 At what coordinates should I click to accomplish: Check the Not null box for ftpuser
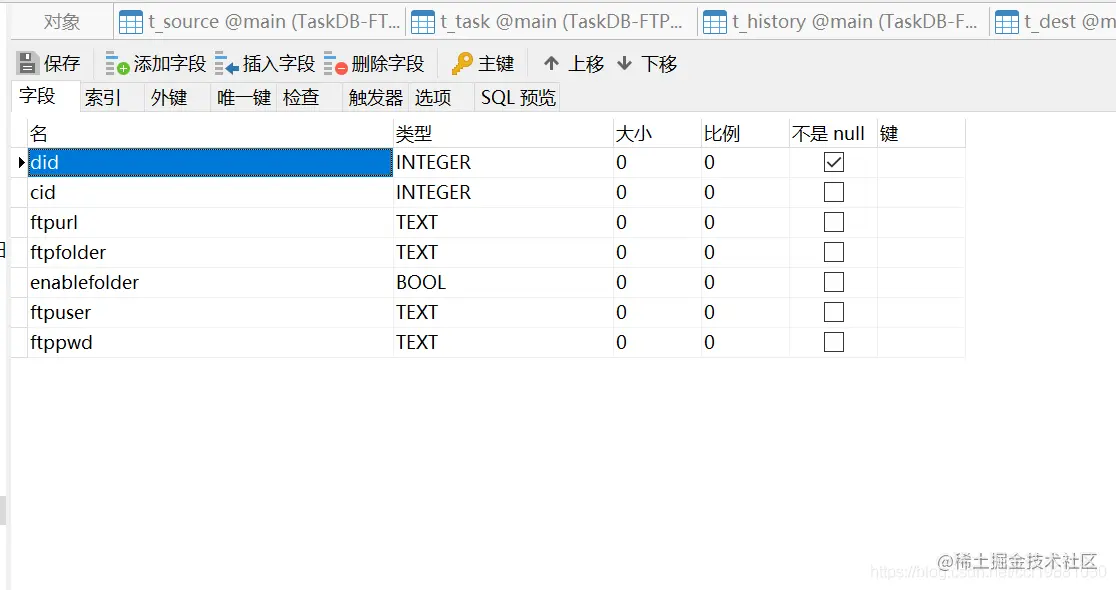pyautogui.click(x=833, y=312)
